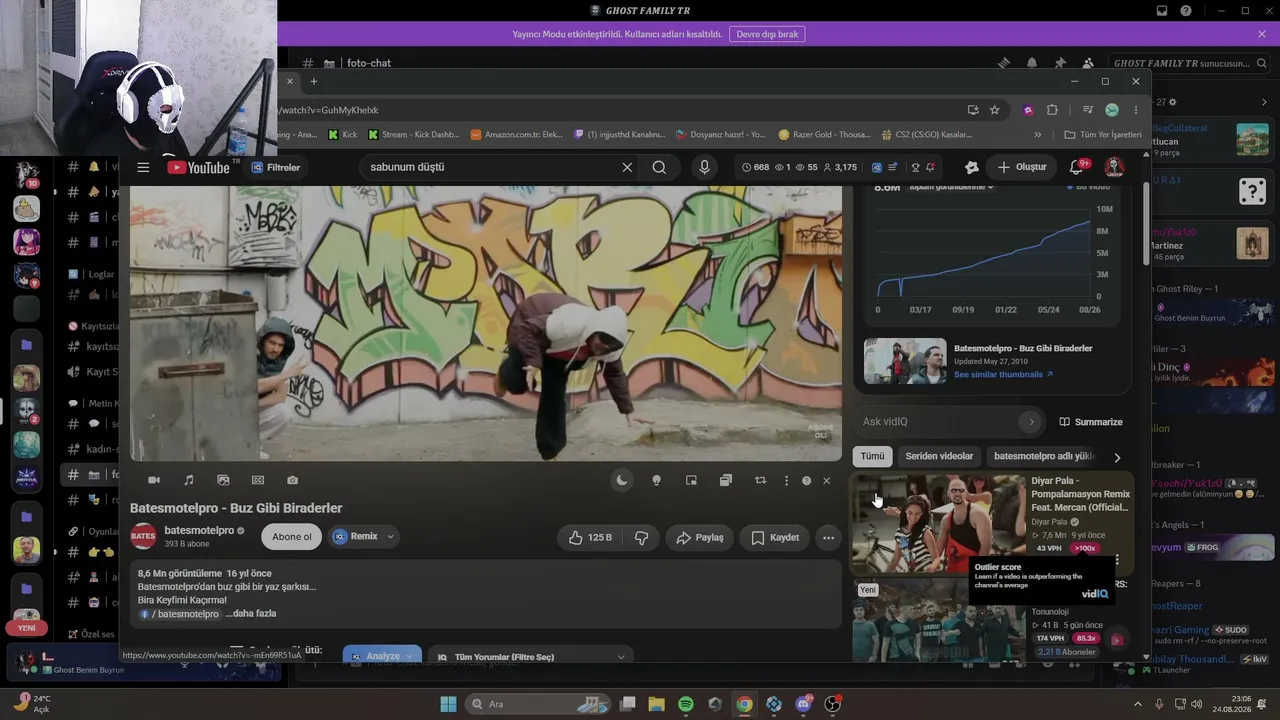Screen dimensions: 1280x720
Task: Open the Amazon.com.tr bookmark
Action: pyautogui.click(x=517, y=135)
